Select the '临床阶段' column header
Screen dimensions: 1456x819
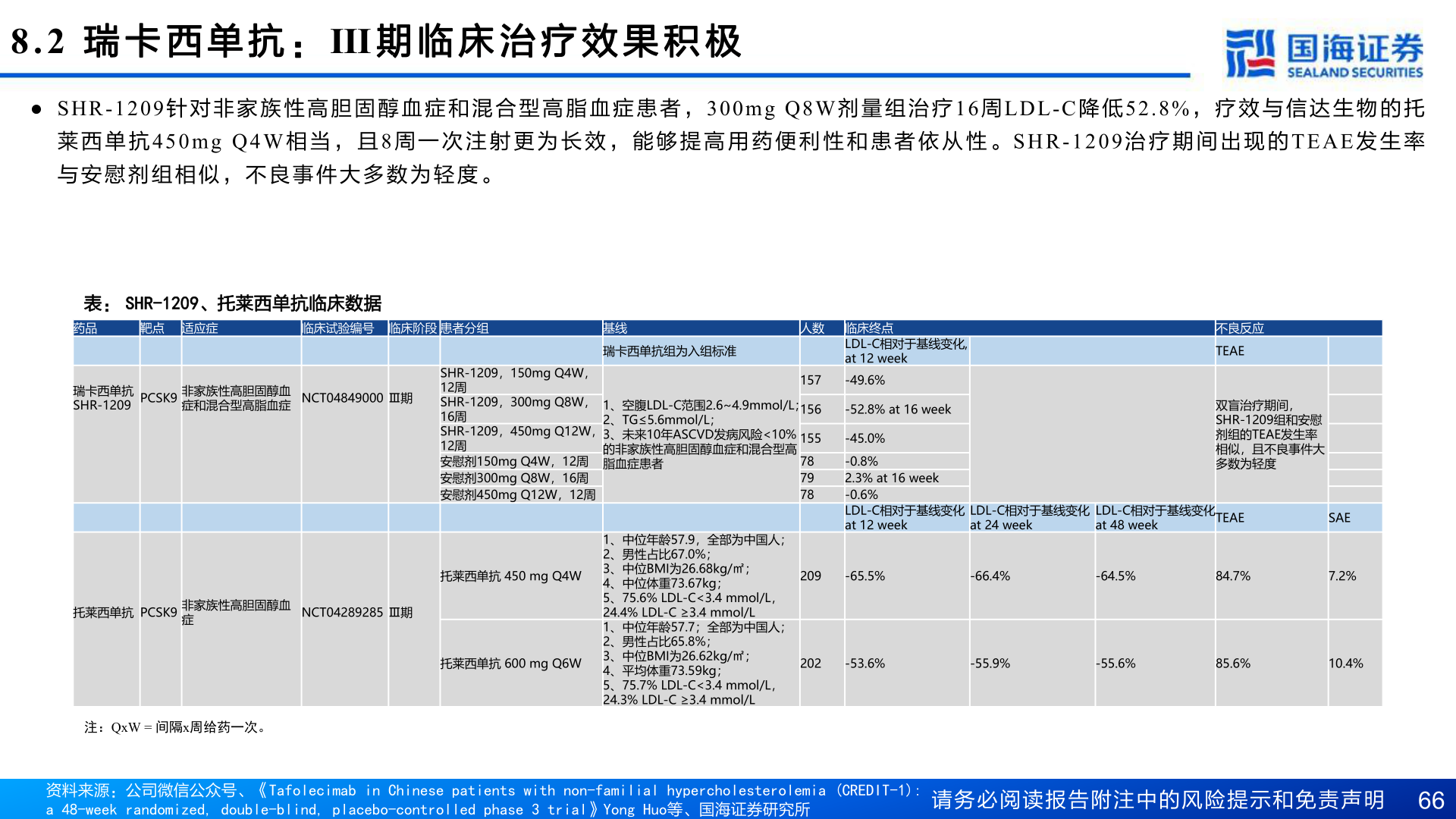[x=413, y=328]
